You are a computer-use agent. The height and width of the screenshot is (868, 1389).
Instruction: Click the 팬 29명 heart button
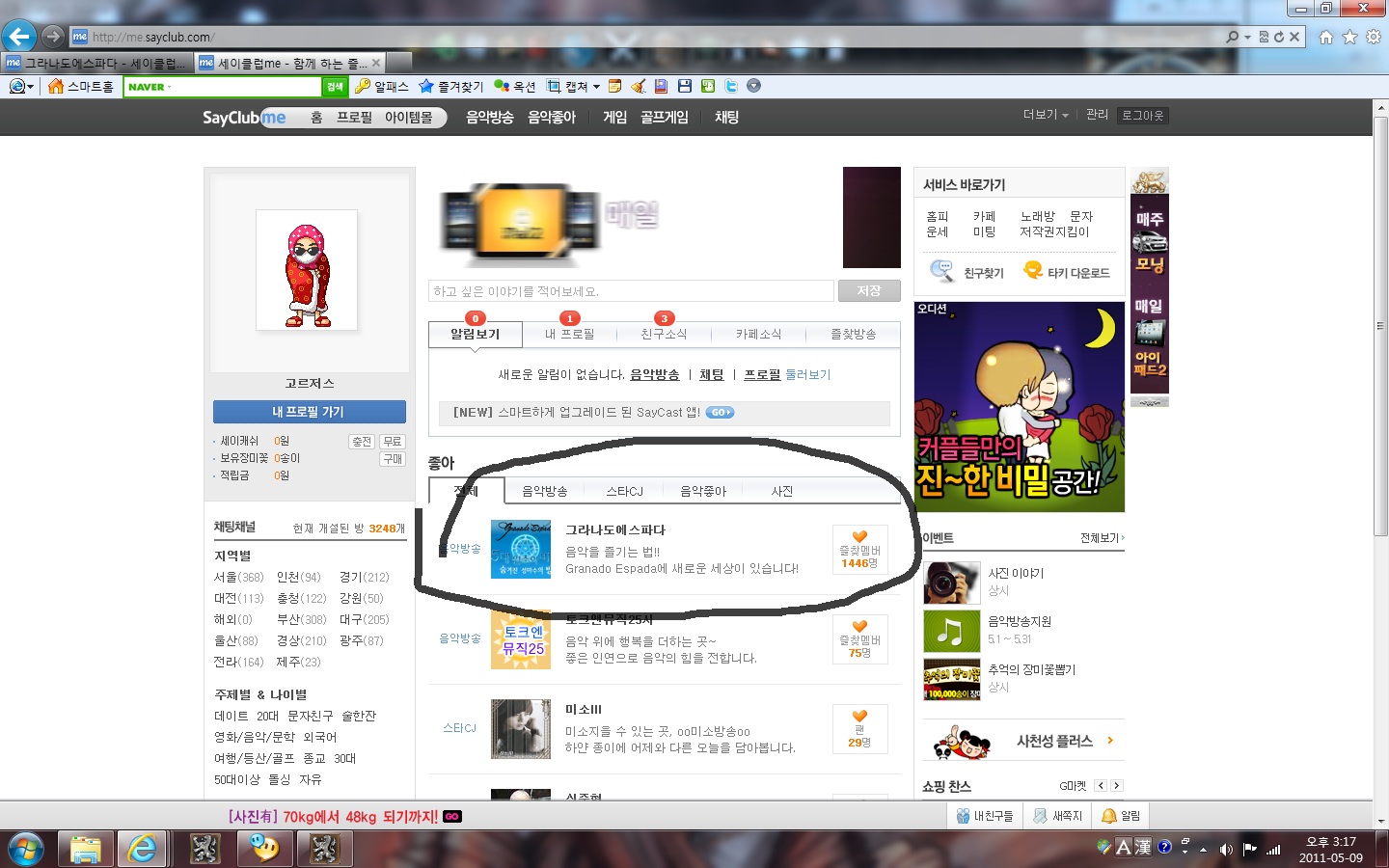tap(859, 729)
